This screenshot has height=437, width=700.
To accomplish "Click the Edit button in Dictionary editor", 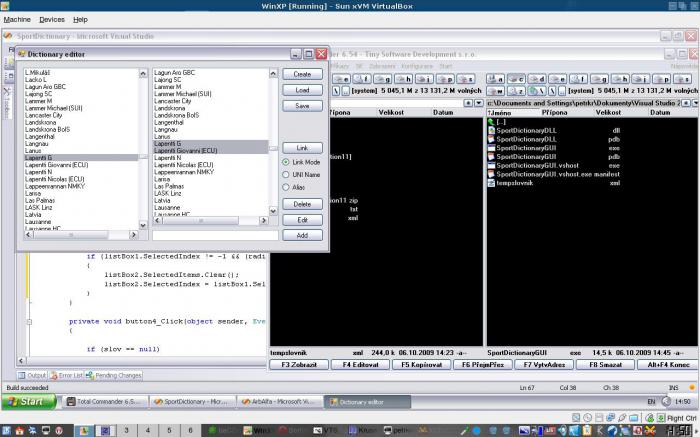I will [302, 220].
